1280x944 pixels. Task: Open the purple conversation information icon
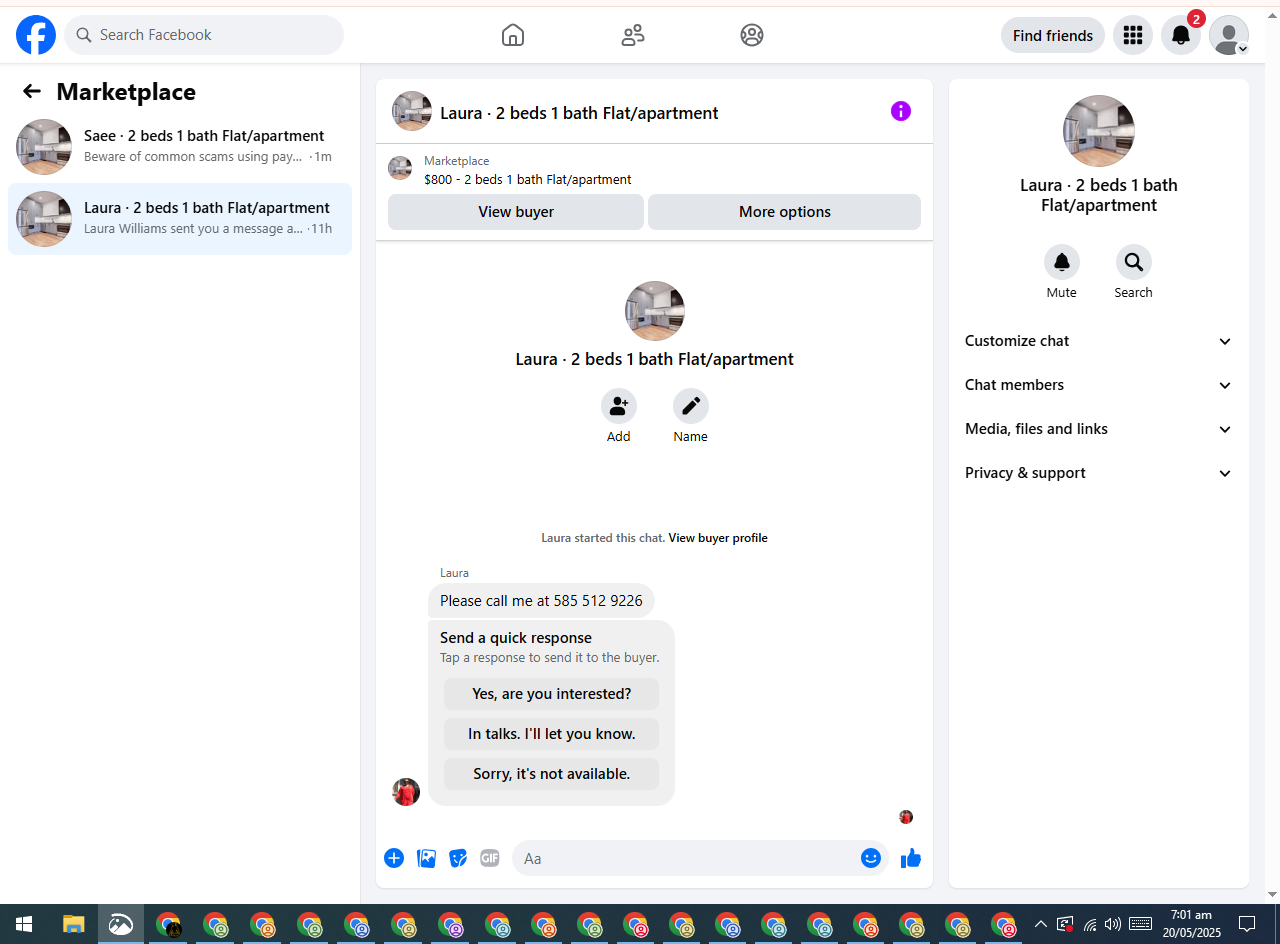pos(901,111)
